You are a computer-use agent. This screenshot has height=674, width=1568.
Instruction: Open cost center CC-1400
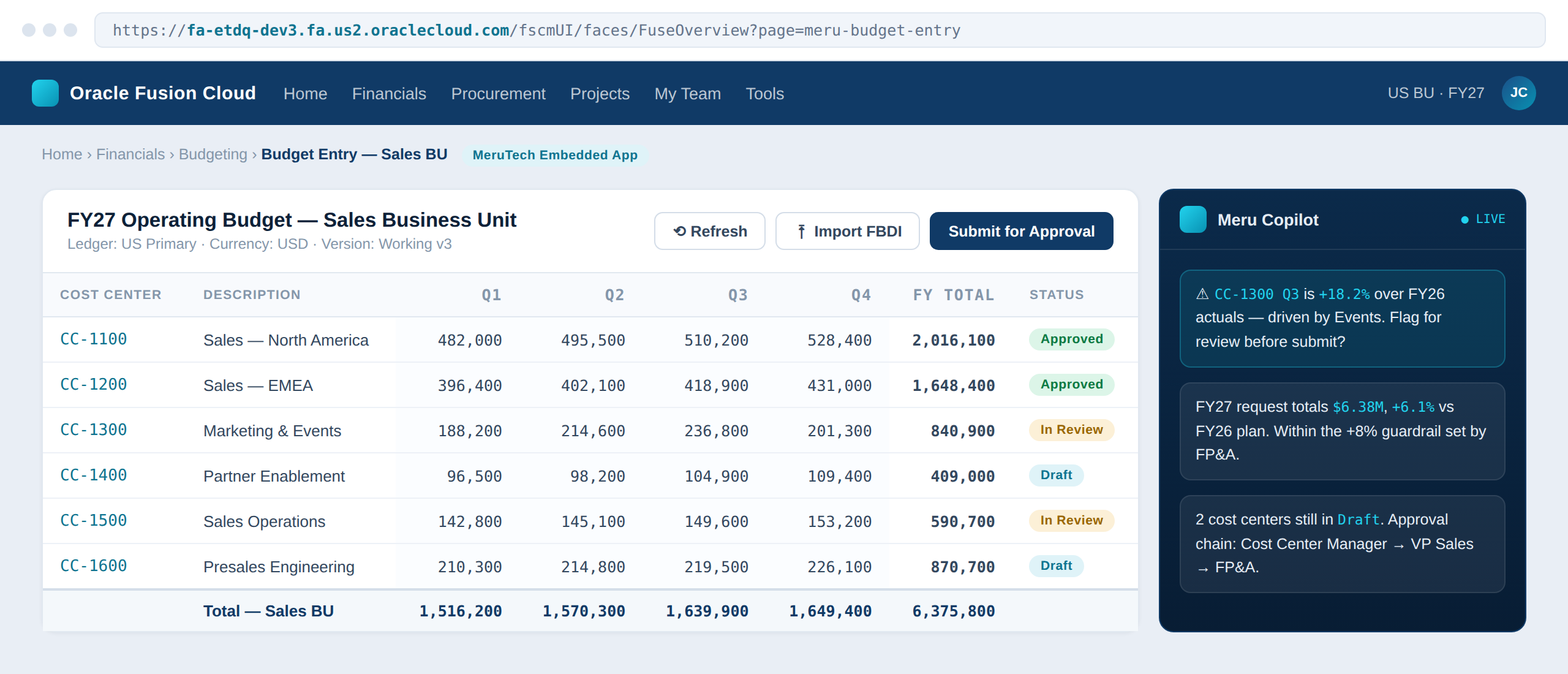pyautogui.click(x=93, y=475)
